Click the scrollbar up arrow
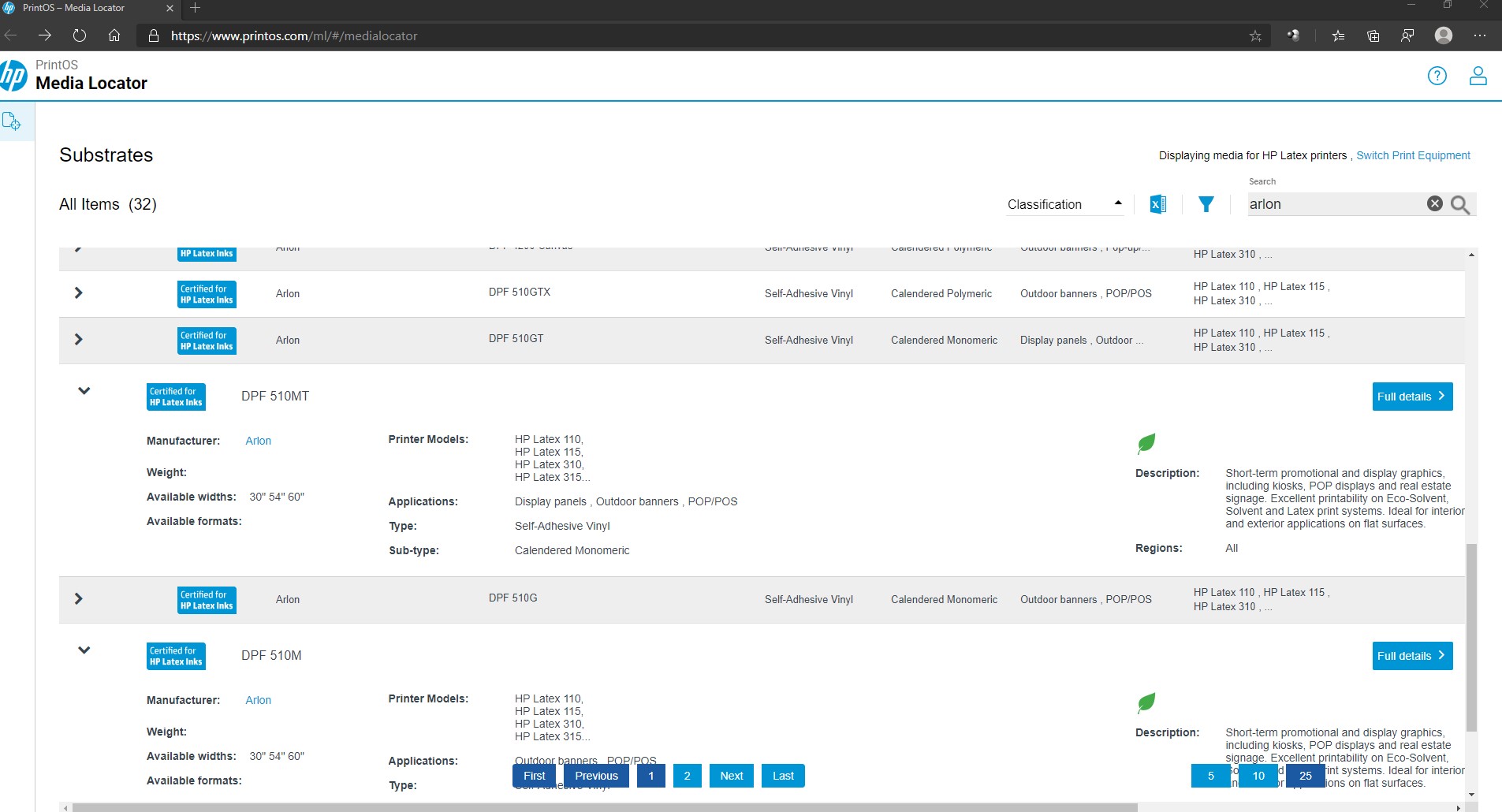This screenshot has width=1502, height=812. click(1471, 255)
